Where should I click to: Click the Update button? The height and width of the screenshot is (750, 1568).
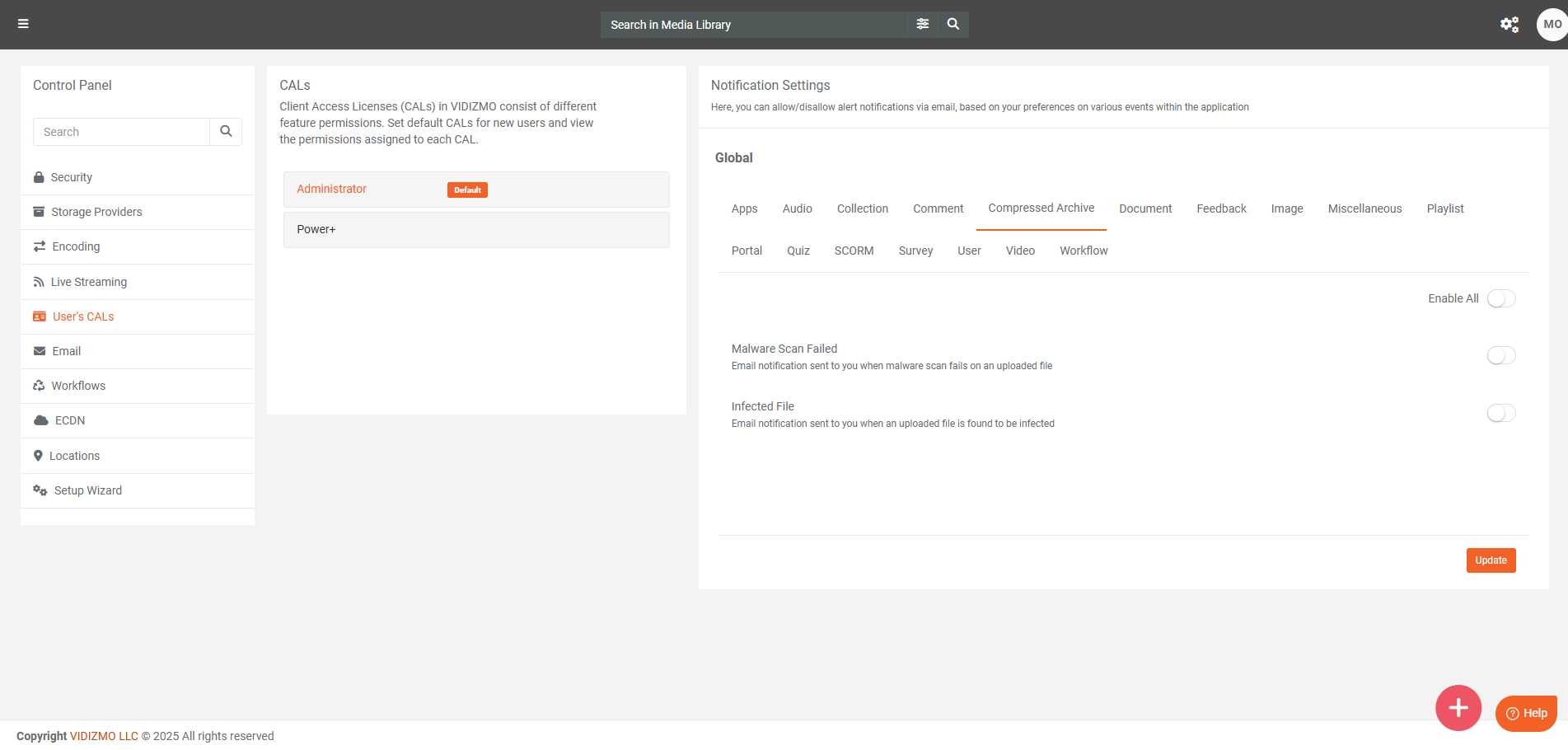click(1490, 560)
